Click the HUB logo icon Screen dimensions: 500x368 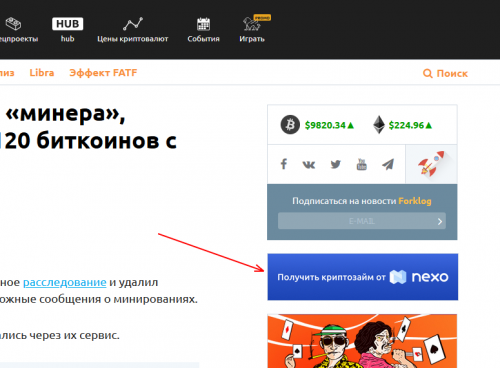67,24
